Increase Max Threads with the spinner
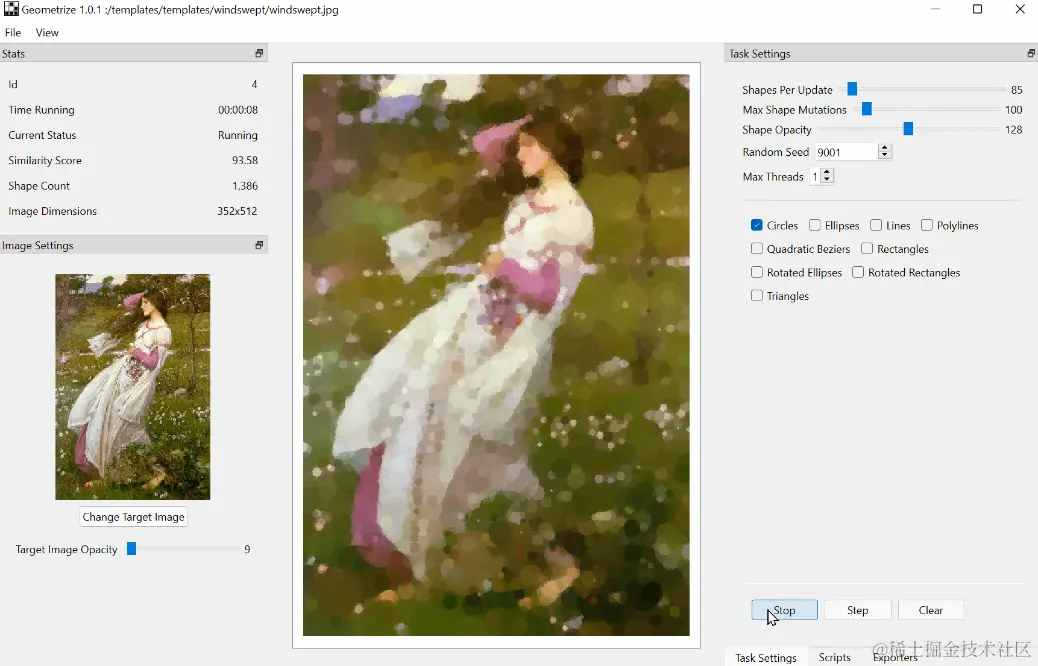This screenshot has width=1038, height=666. pyautogui.click(x=827, y=171)
